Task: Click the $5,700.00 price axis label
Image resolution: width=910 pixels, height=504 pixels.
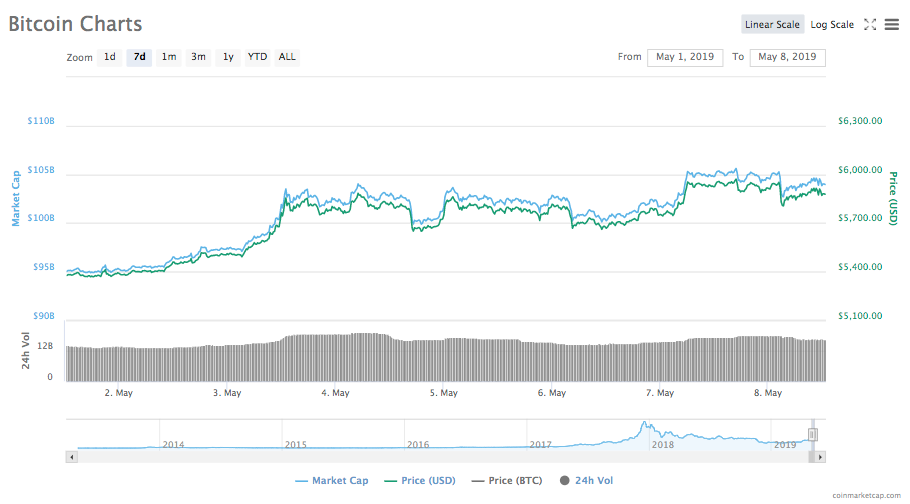Action: coord(860,218)
